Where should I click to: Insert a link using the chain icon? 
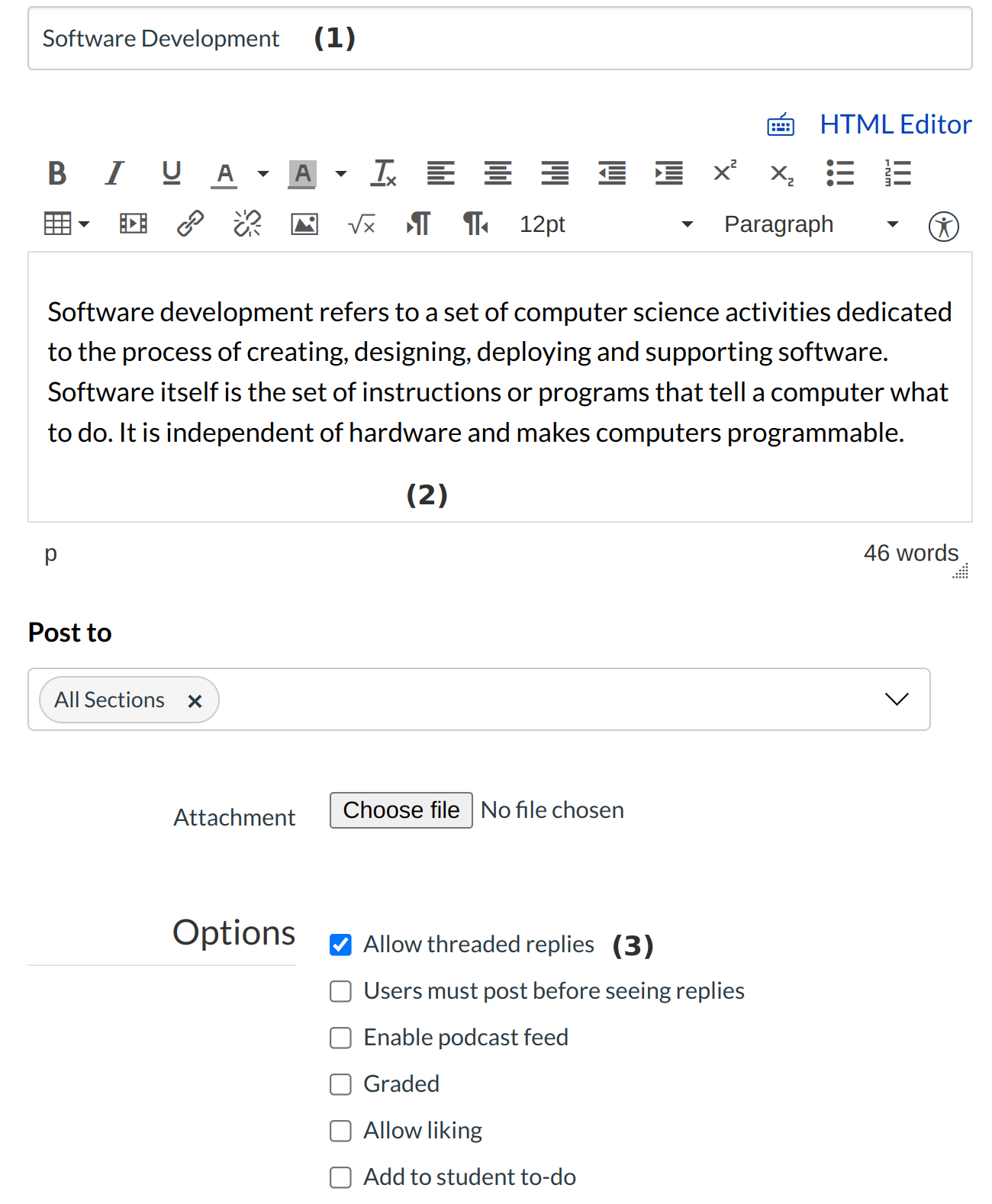click(190, 224)
